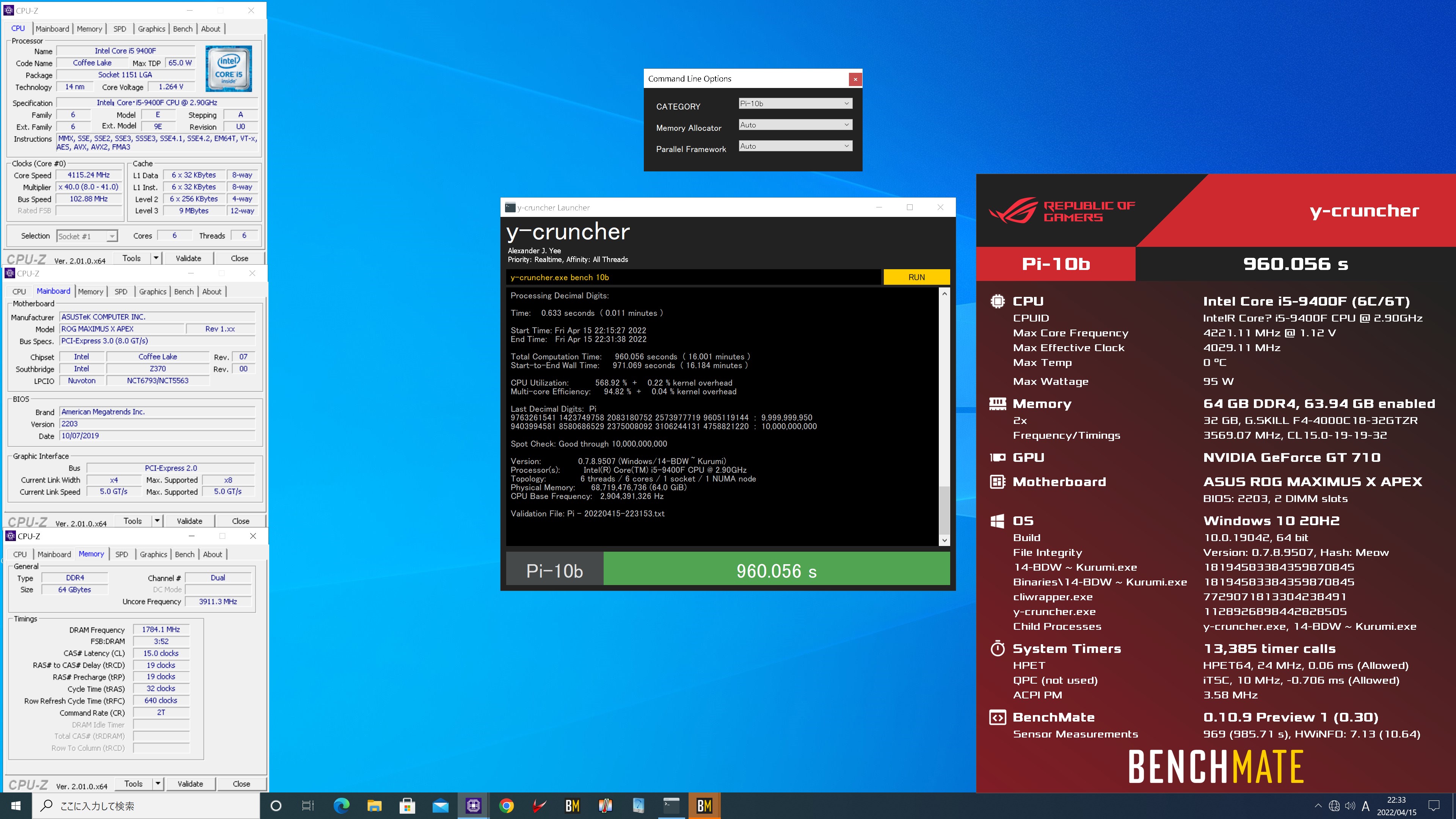
Task: Click the orange BenchMate icon on taskbar
Action: tap(704, 805)
